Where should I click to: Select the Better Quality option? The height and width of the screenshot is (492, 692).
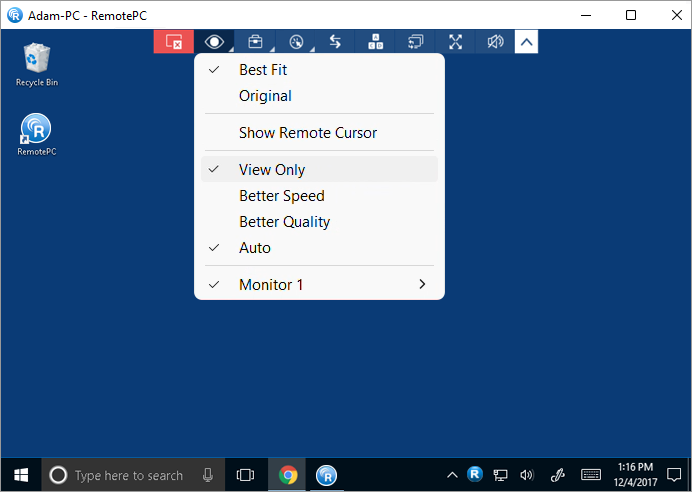(284, 222)
